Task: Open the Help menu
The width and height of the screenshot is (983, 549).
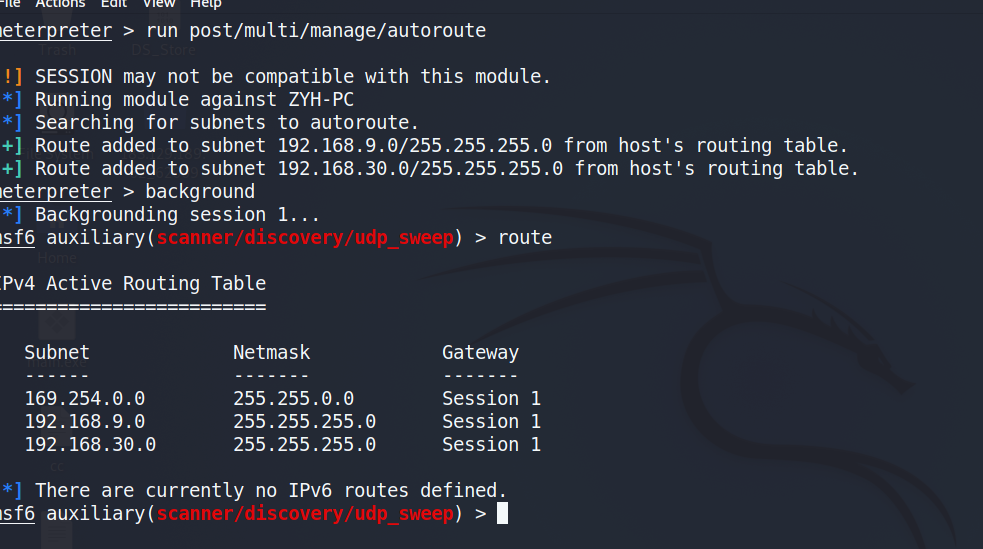Action: 205,4
